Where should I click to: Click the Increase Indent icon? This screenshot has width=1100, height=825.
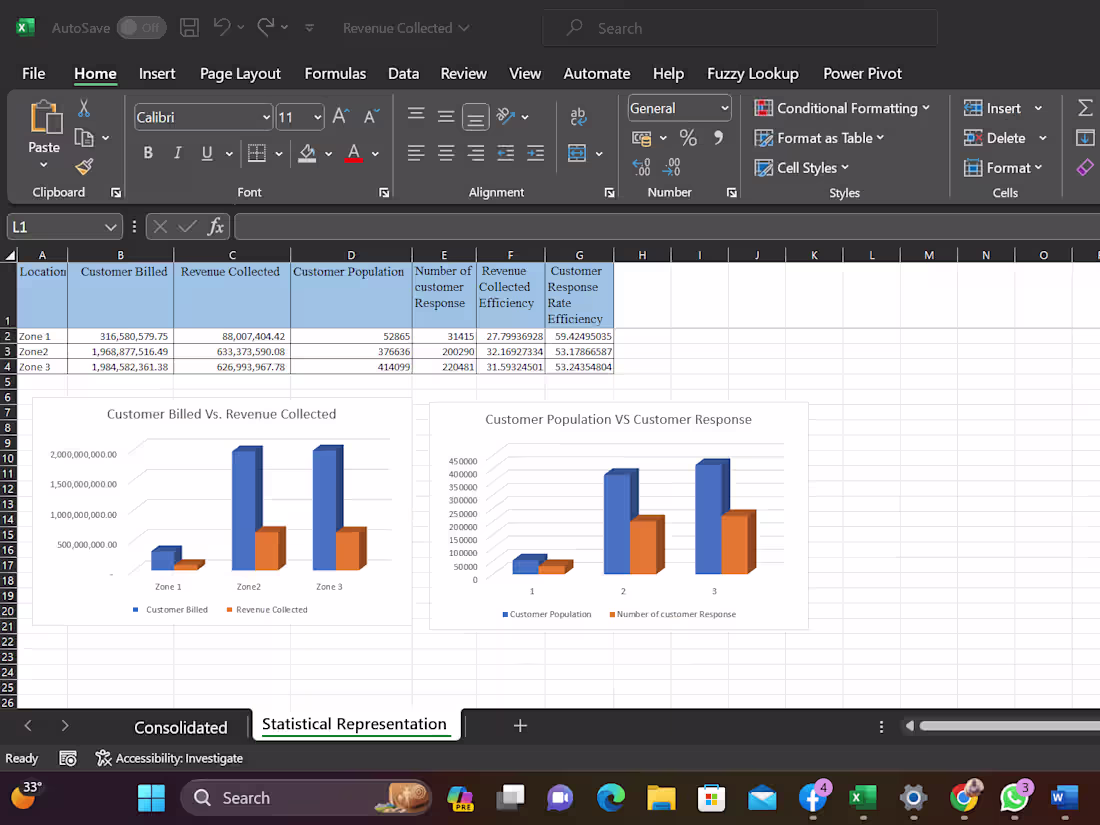pos(536,153)
